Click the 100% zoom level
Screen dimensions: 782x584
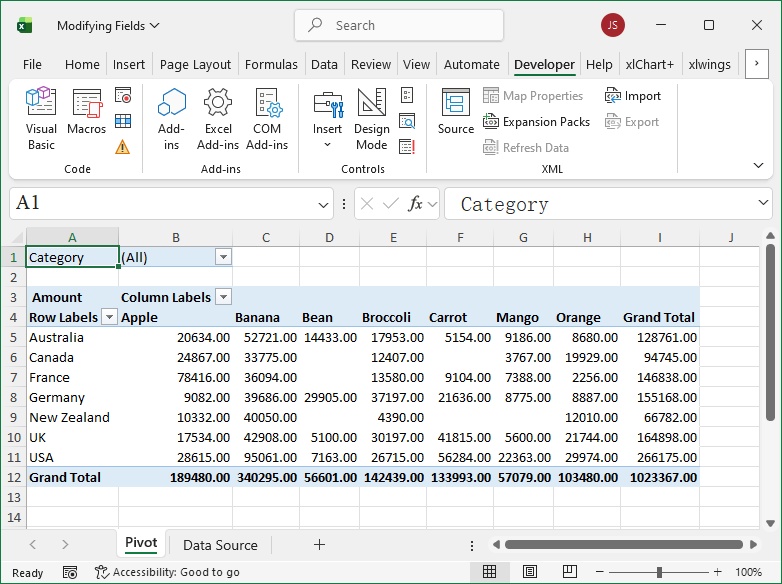(748, 572)
